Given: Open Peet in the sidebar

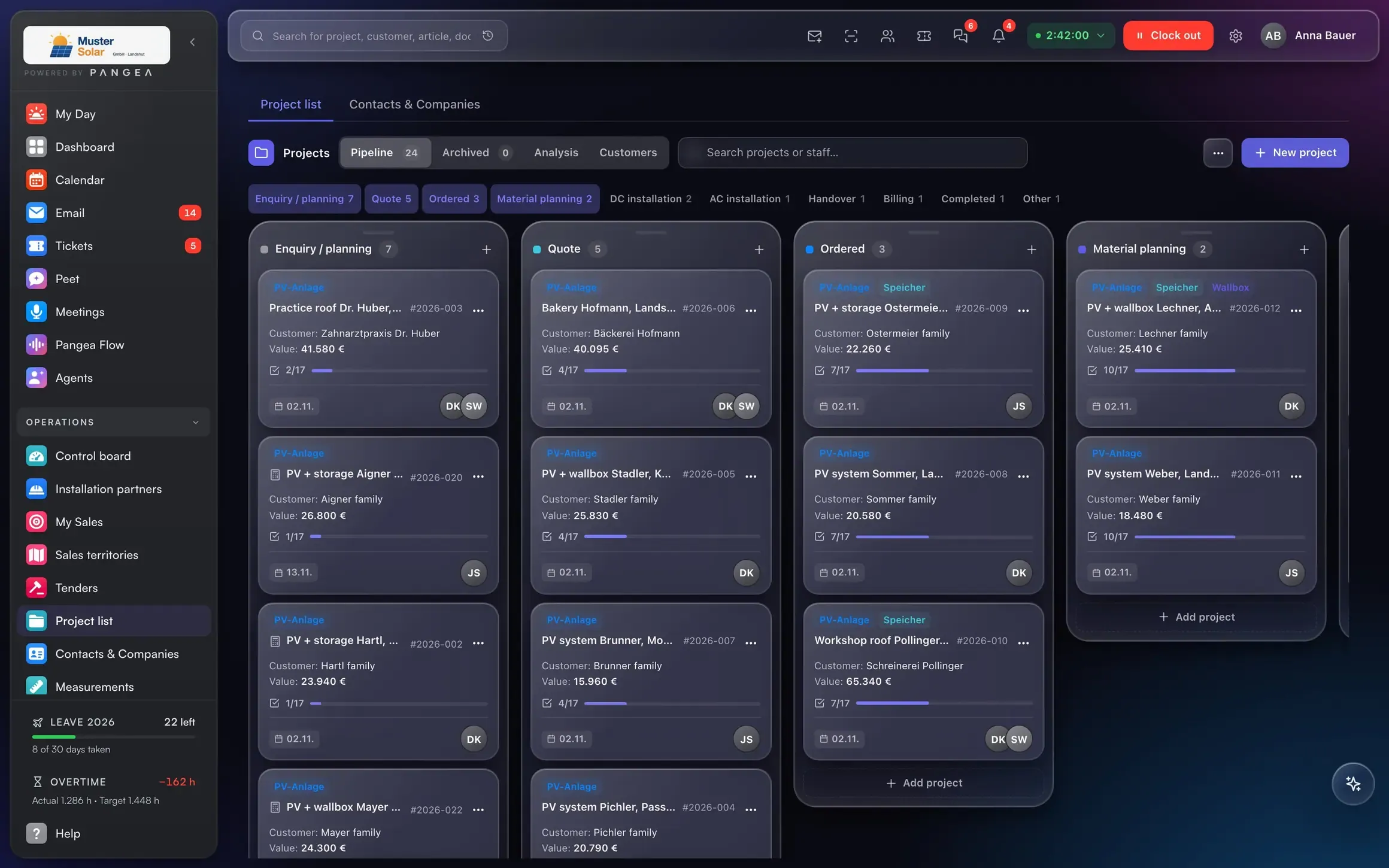Looking at the screenshot, I should click(x=114, y=278).
